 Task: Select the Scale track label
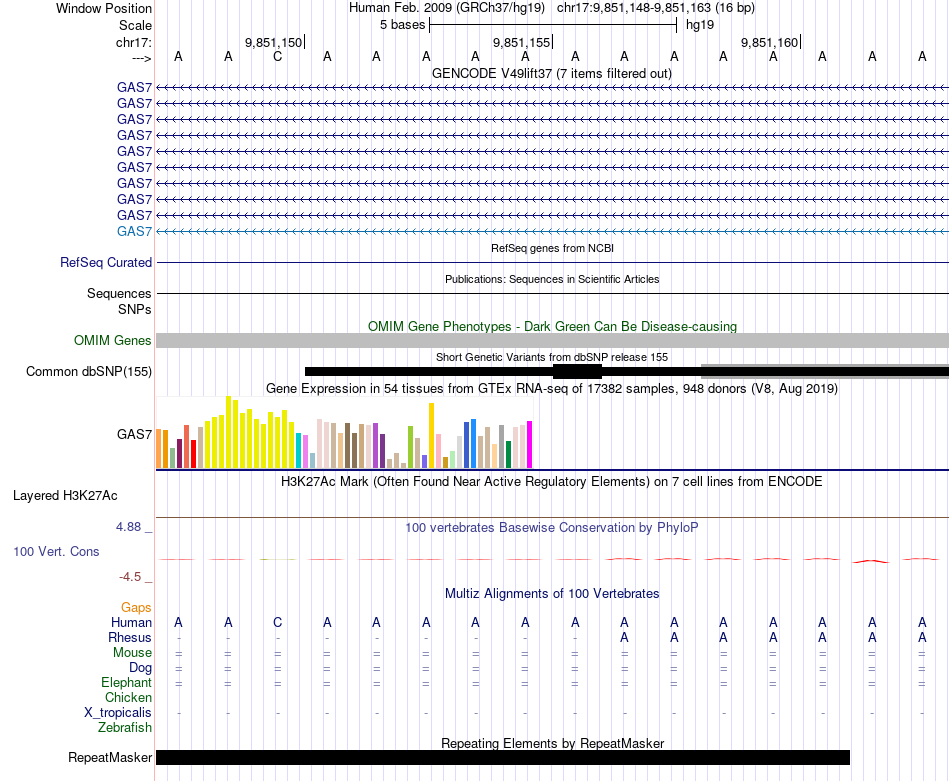135,25
